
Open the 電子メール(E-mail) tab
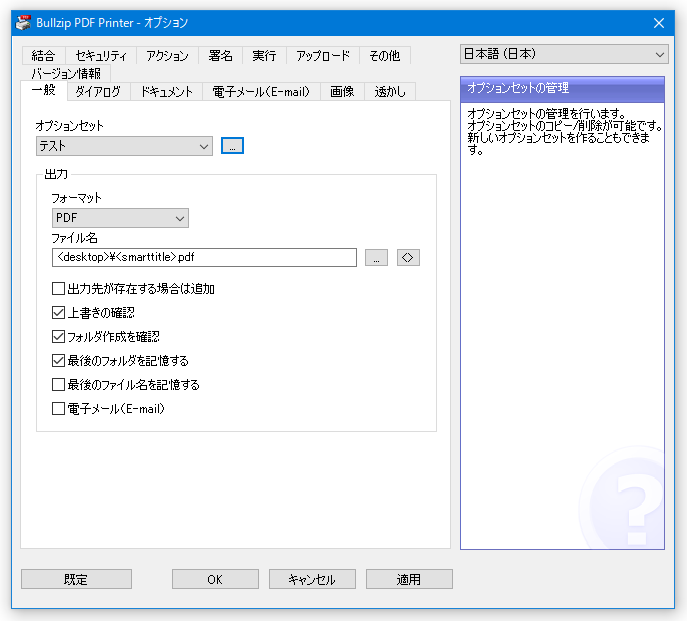click(261, 92)
